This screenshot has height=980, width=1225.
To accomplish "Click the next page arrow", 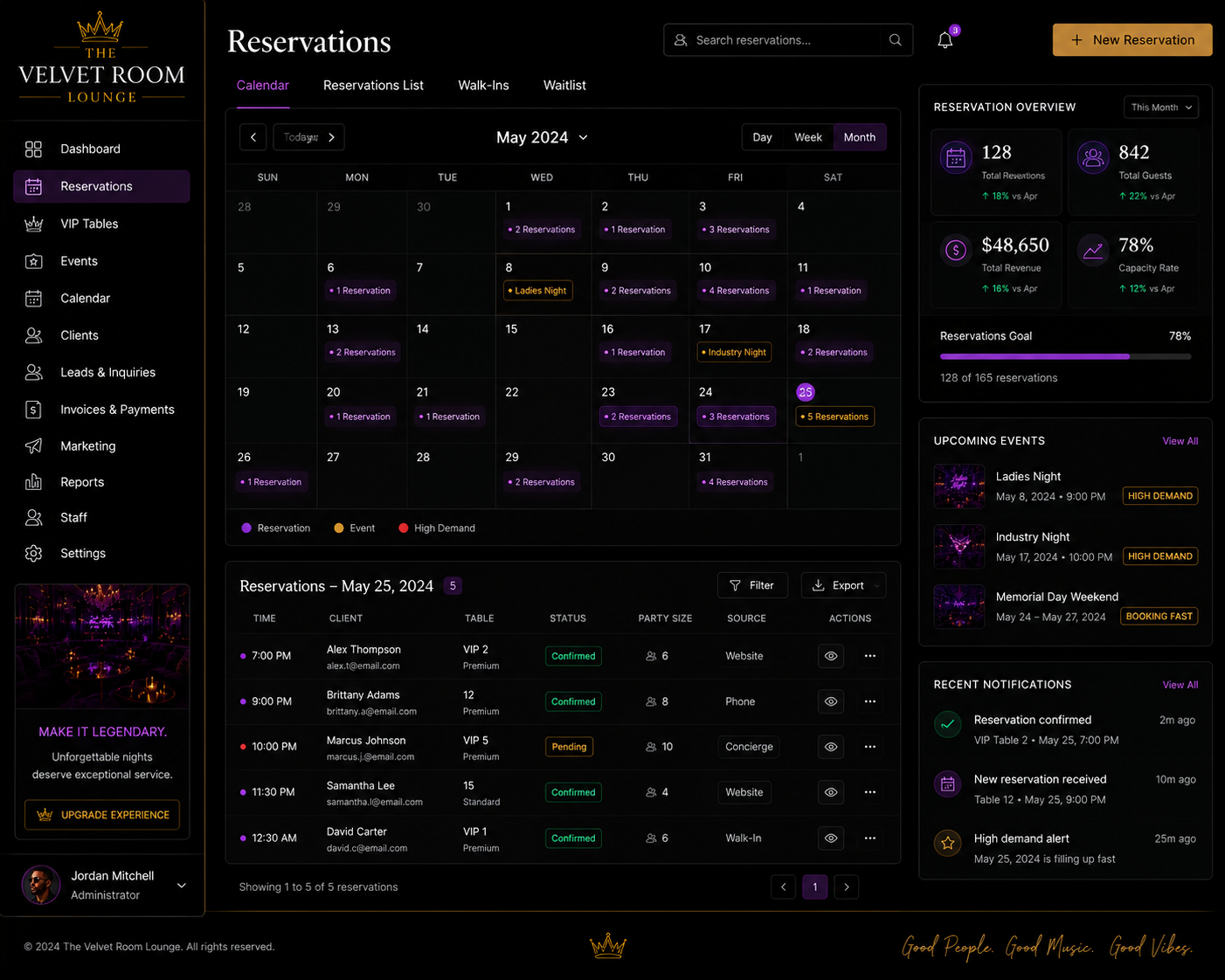I will [847, 887].
